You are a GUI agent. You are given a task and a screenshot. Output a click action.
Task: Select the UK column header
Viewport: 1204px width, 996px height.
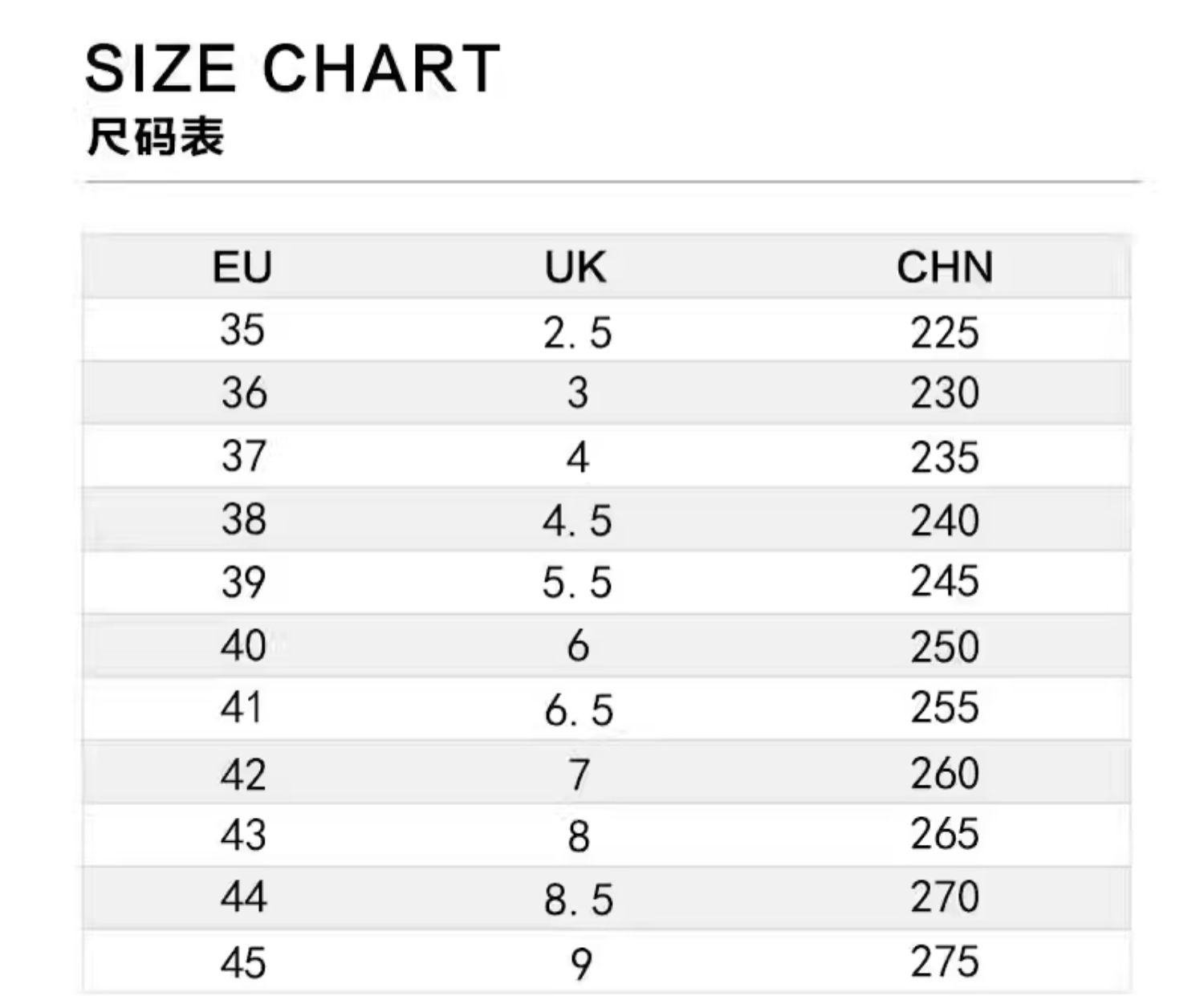(576, 267)
